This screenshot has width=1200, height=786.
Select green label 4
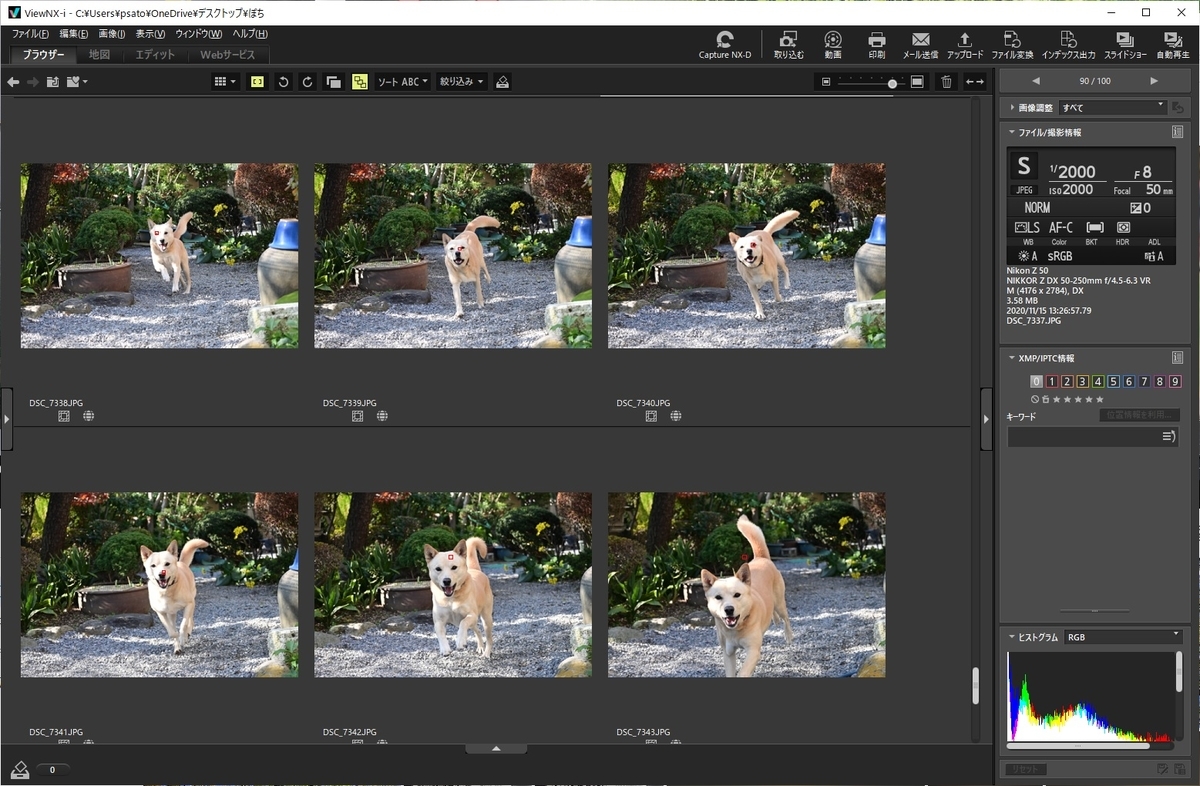(1098, 382)
